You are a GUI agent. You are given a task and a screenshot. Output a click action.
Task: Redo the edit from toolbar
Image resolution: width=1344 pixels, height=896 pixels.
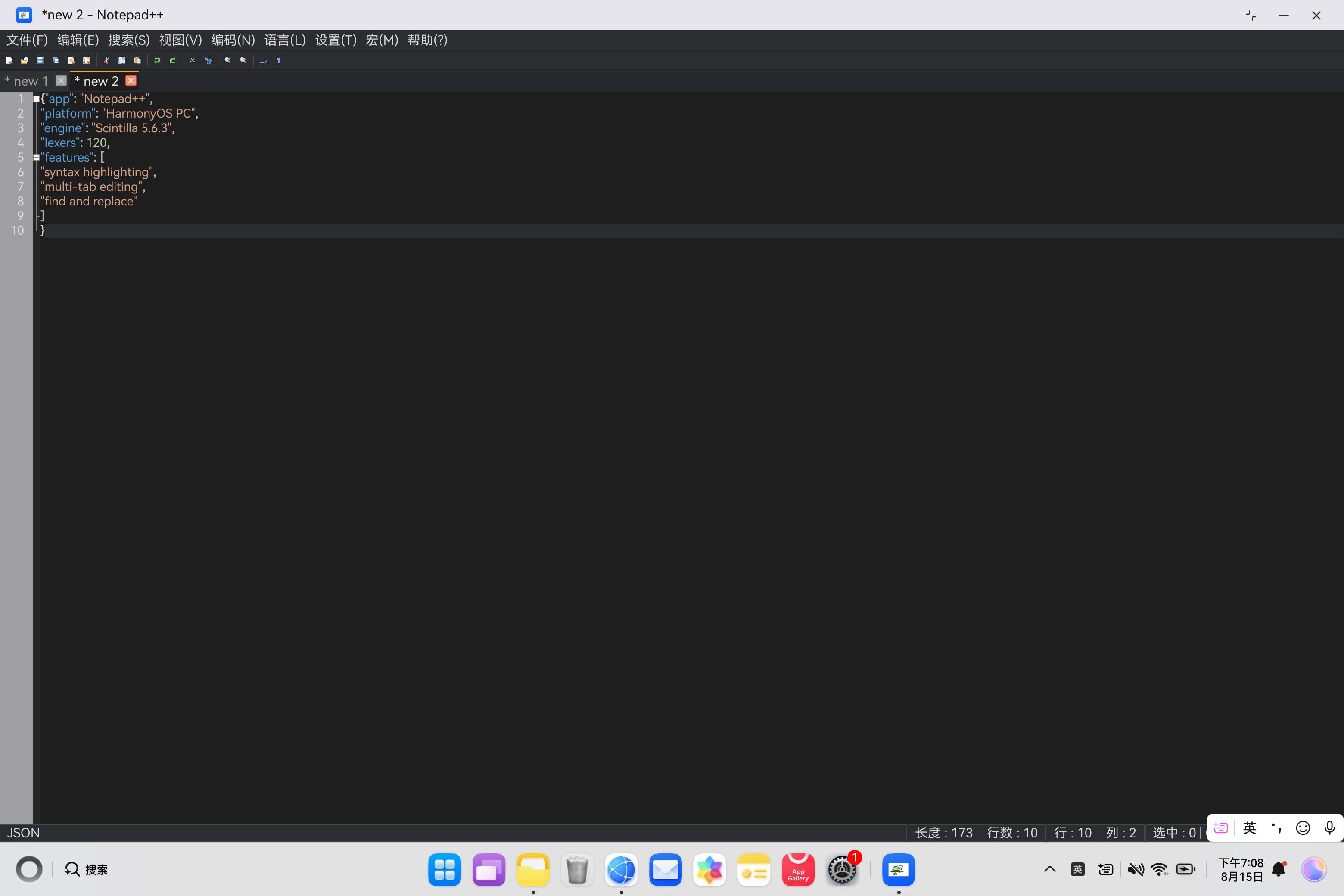[x=173, y=60]
